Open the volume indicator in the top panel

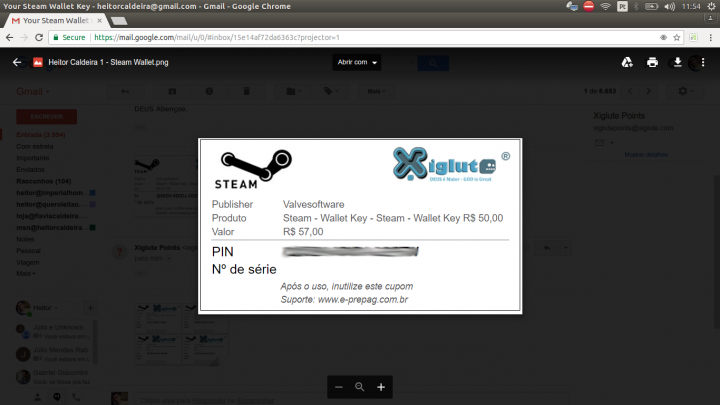point(669,6)
